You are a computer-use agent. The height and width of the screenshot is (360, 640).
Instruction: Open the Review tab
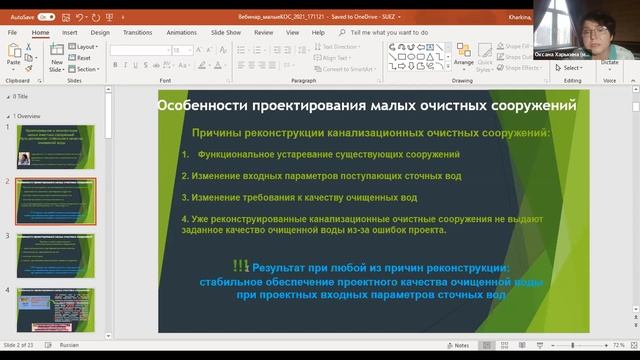tap(264, 33)
